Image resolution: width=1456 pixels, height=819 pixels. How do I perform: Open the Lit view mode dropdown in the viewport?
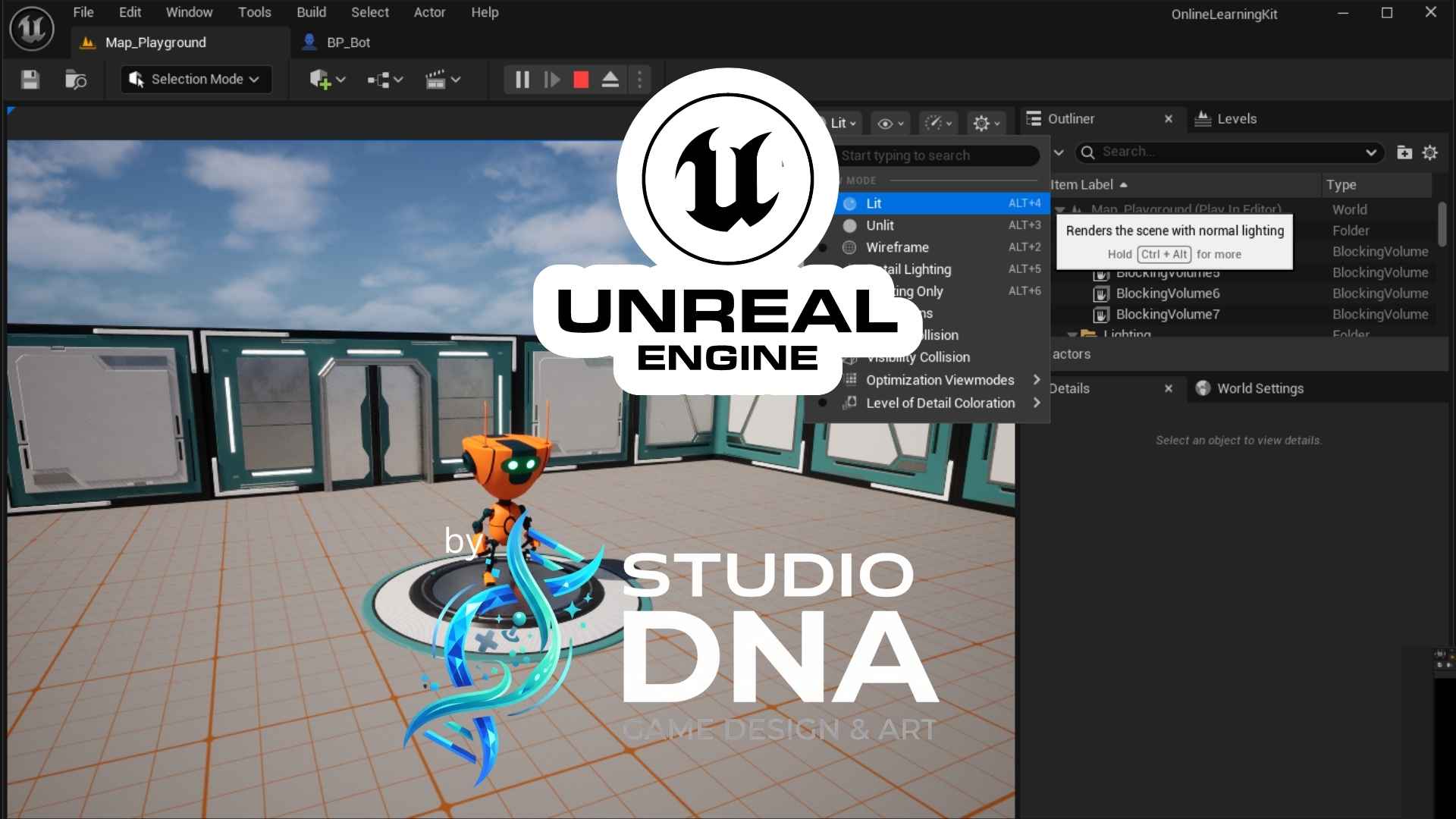click(840, 124)
